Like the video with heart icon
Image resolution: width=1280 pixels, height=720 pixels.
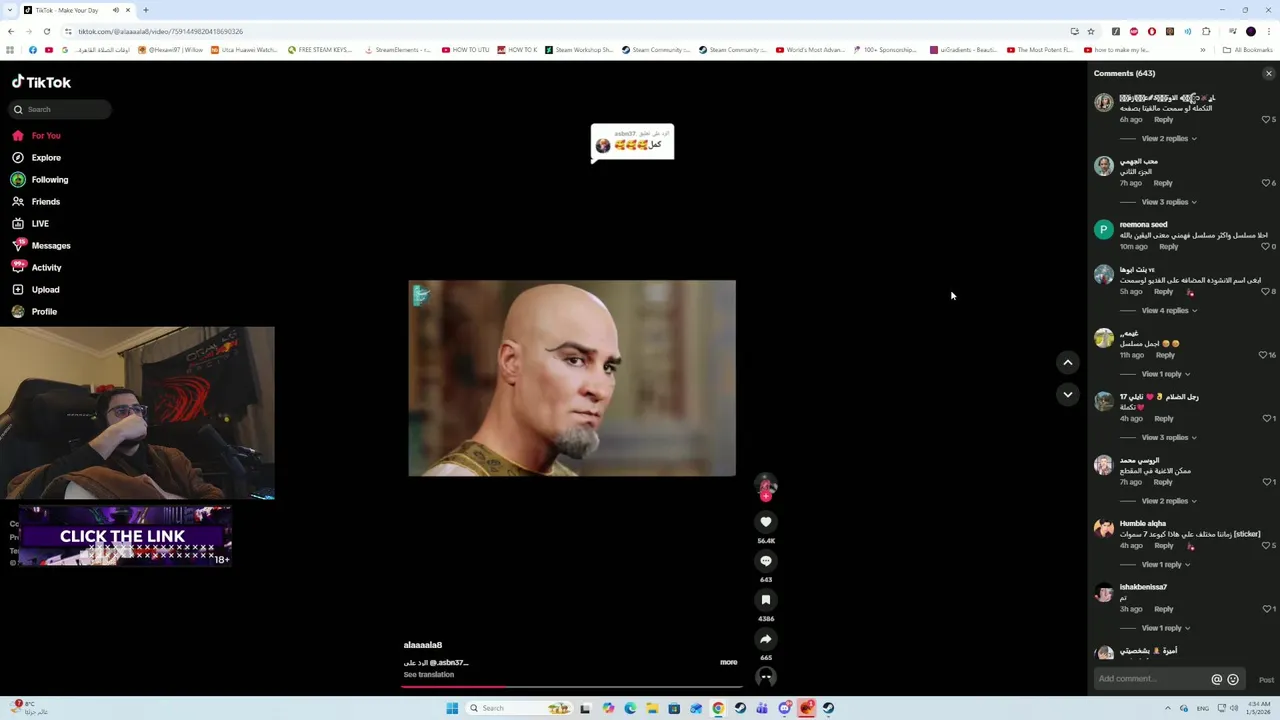766,522
